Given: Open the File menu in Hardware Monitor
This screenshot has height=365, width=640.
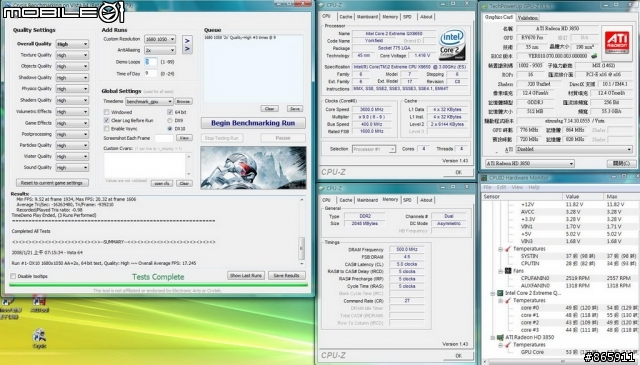Looking at the screenshot, I should click(487, 187).
